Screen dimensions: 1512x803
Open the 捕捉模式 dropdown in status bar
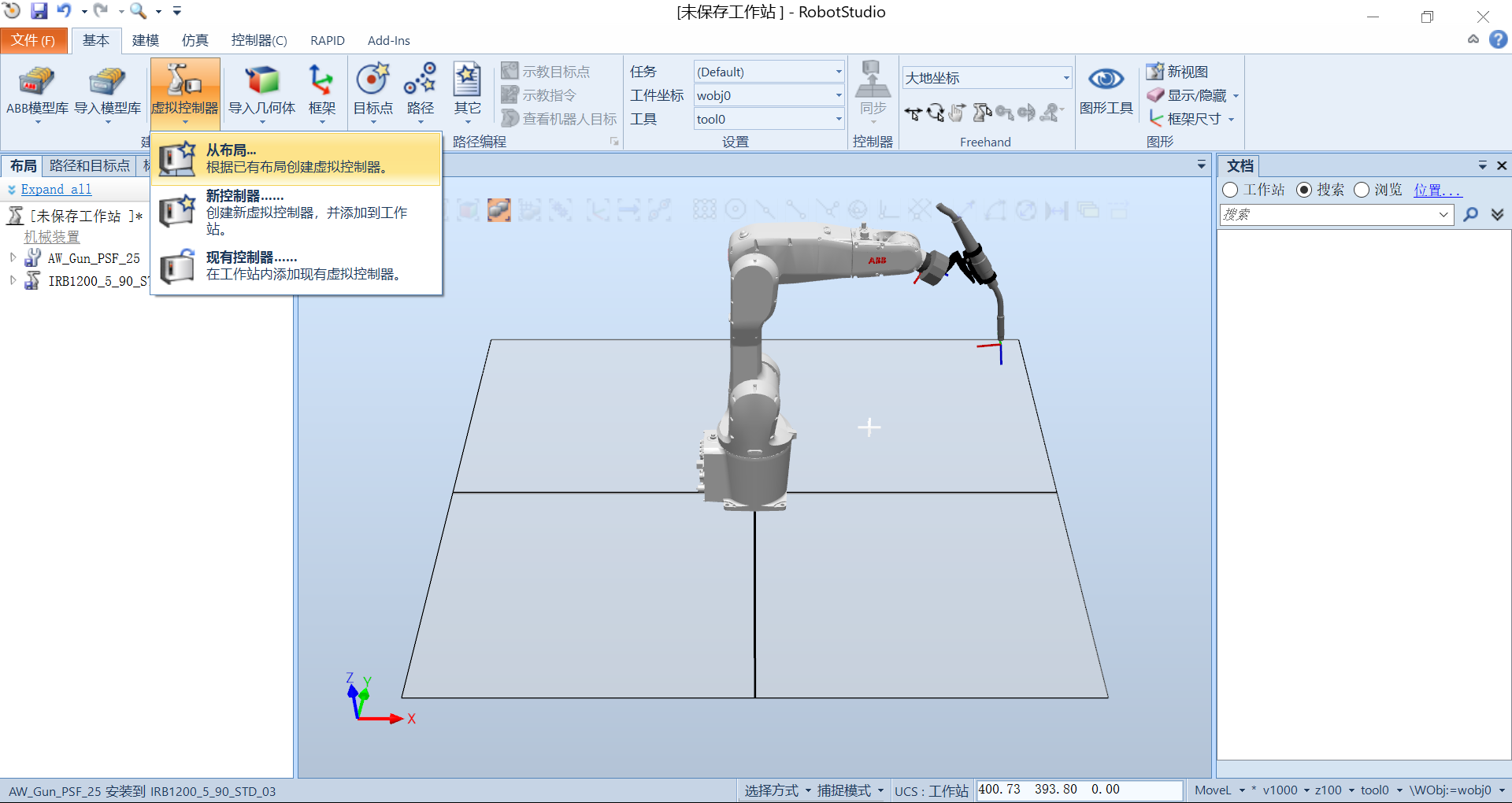(x=850, y=790)
